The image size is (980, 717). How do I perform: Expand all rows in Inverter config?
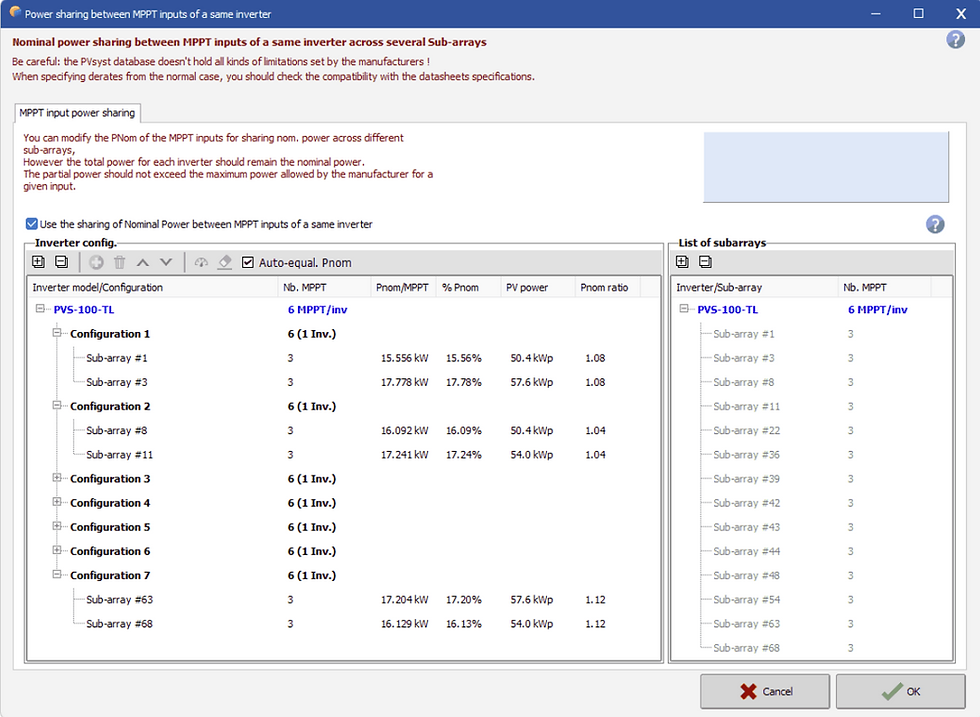[x=39, y=262]
